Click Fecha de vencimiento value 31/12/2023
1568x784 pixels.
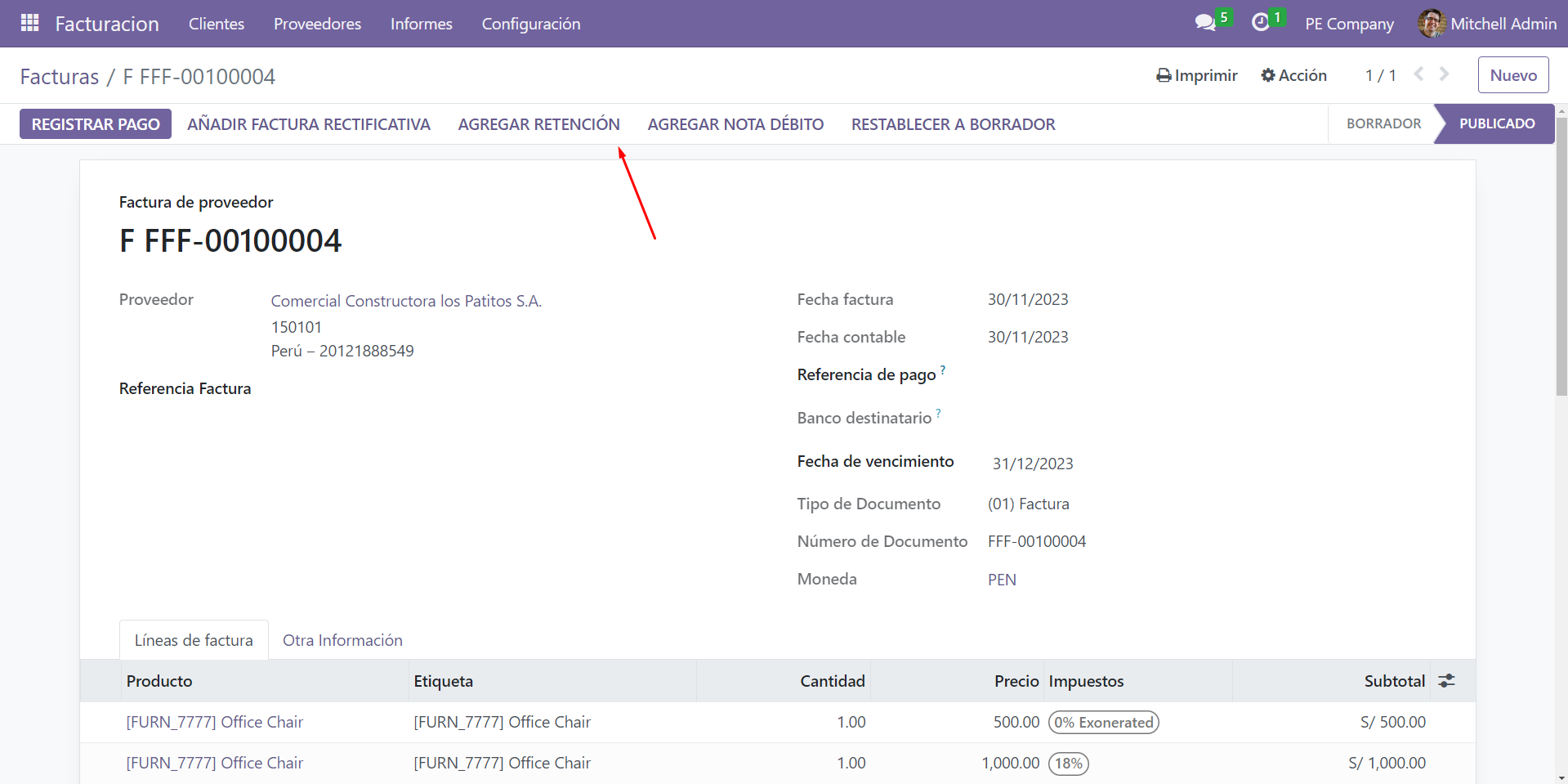1033,464
